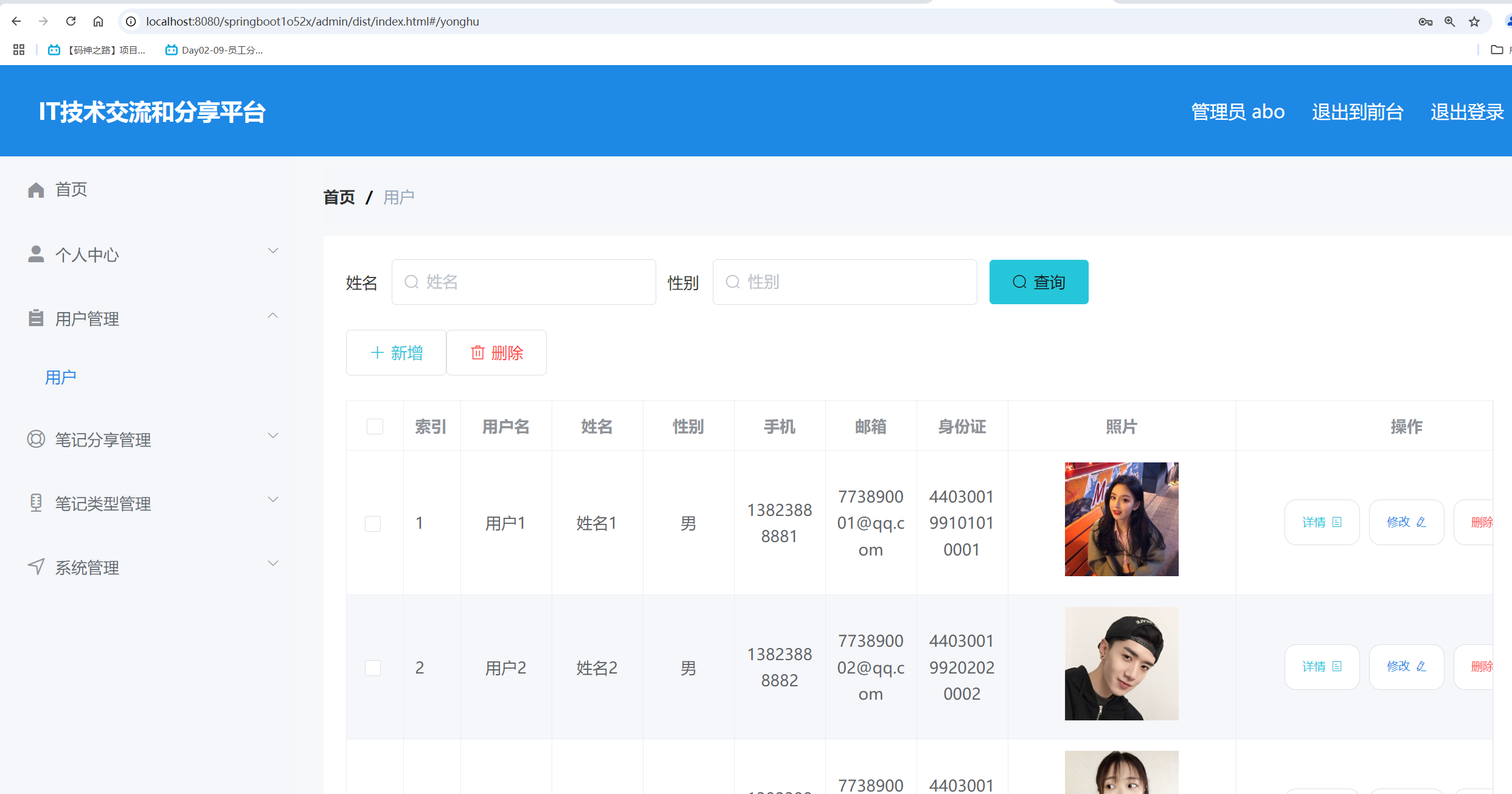Reload the page with browser refresh icon
This screenshot has height=794, width=1512.
click(x=71, y=21)
